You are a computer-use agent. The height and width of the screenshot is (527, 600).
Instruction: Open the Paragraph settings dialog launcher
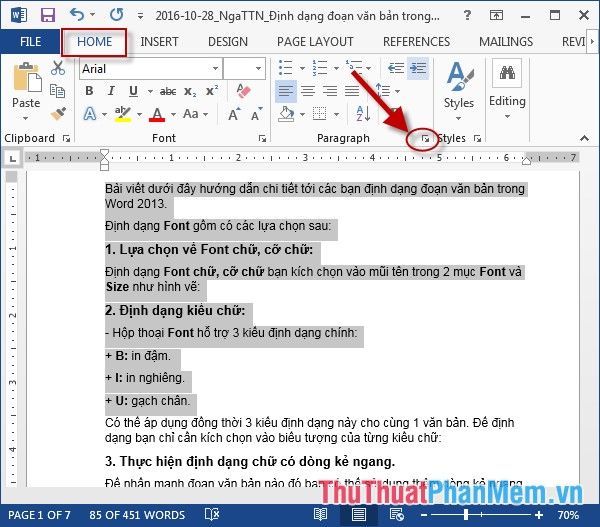[x=426, y=139]
